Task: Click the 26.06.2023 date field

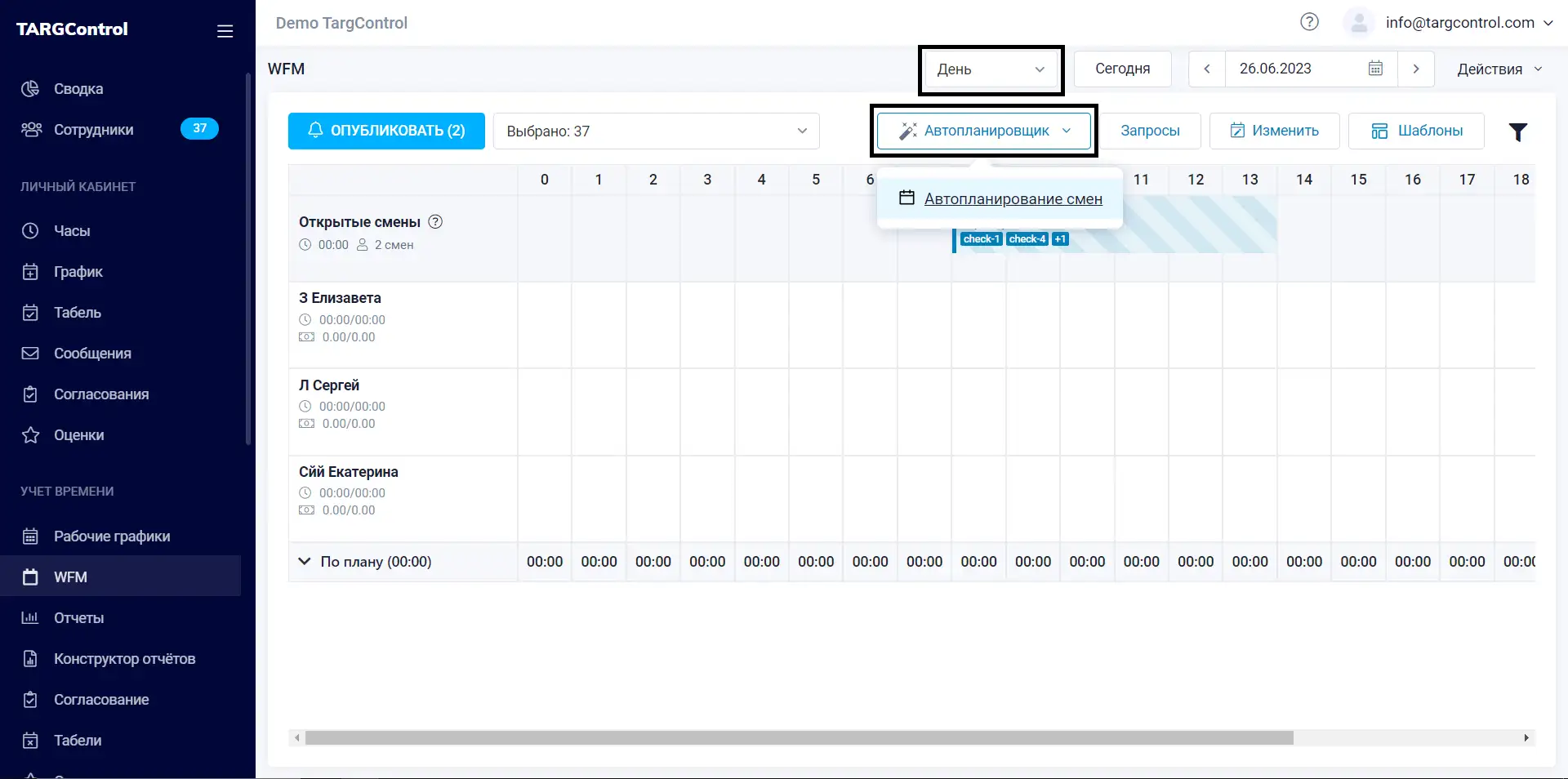Action: pos(1311,69)
